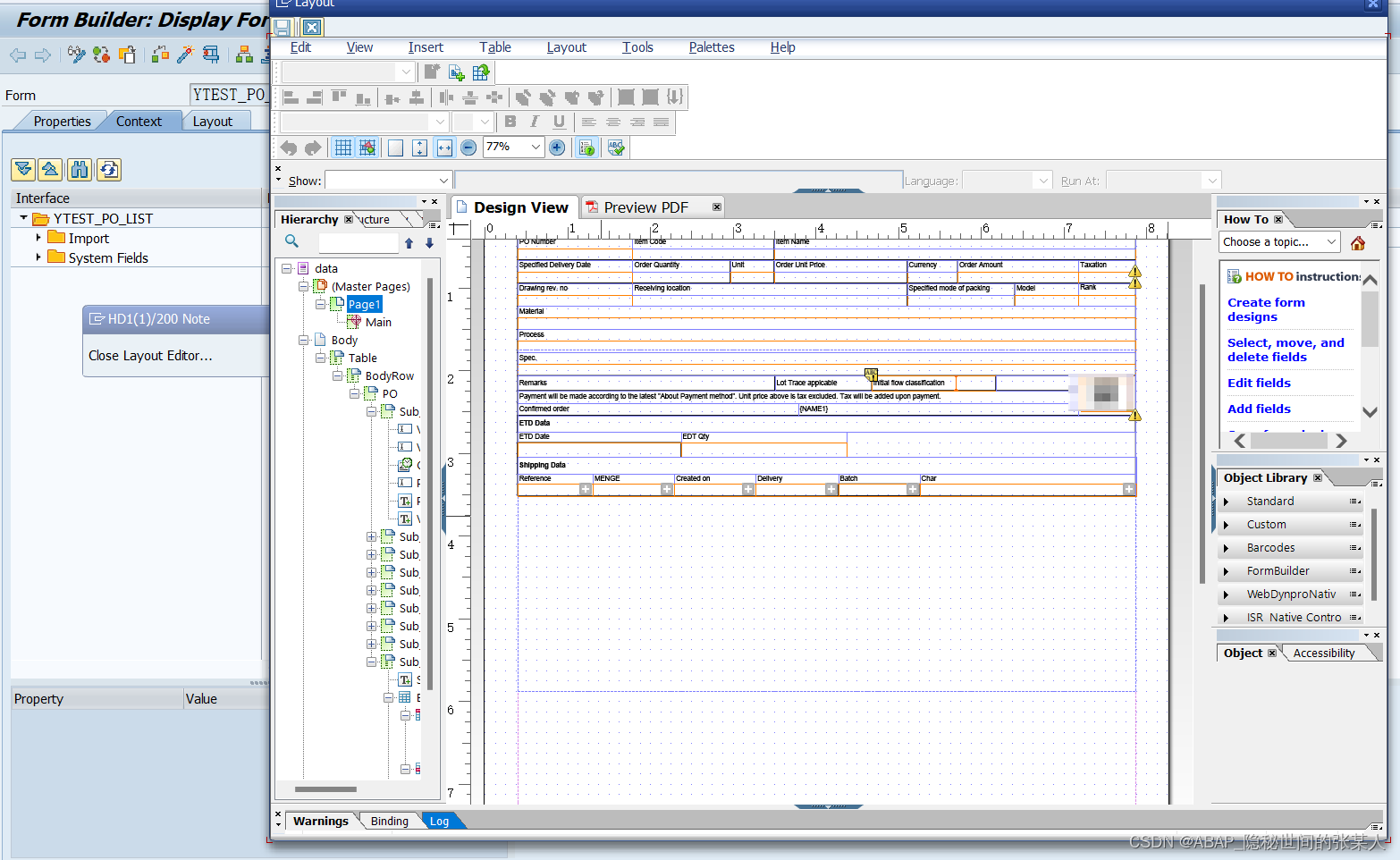1400x860 pixels.
Task: Click the Display/Change glasses-and-pencil icon
Action: click(x=77, y=55)
